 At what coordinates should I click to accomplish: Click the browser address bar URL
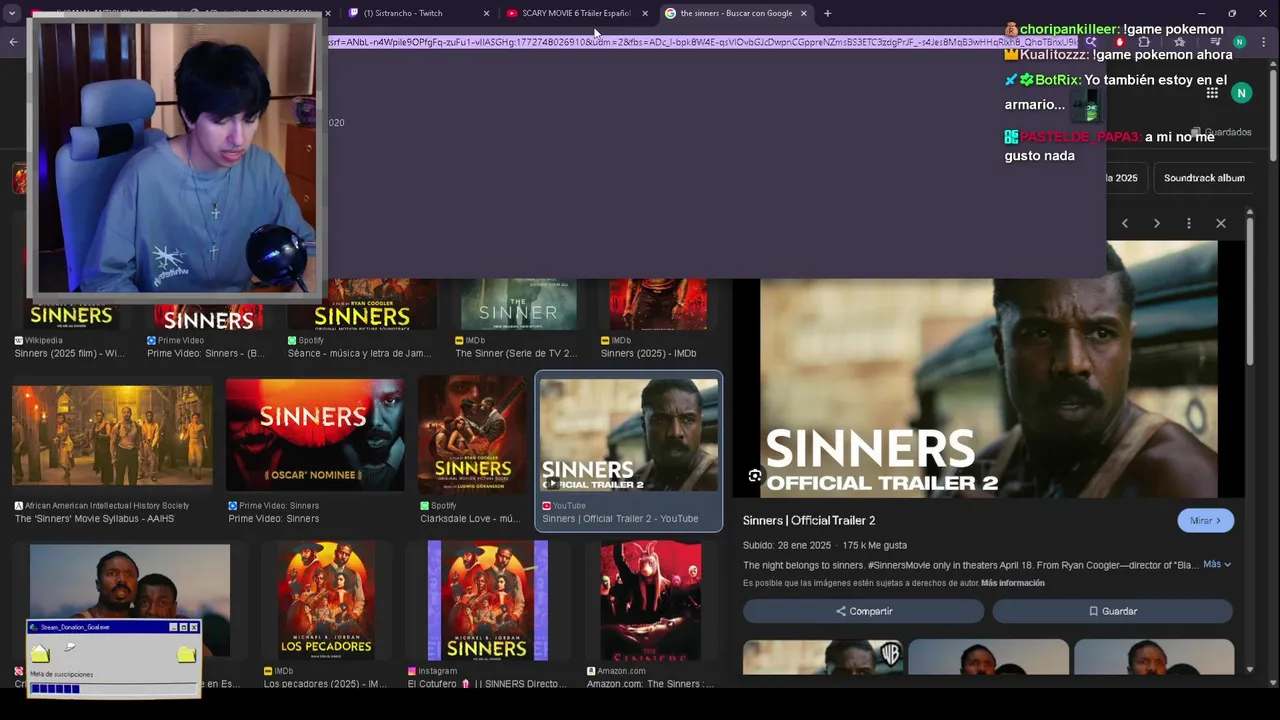(x=702, y=42)
